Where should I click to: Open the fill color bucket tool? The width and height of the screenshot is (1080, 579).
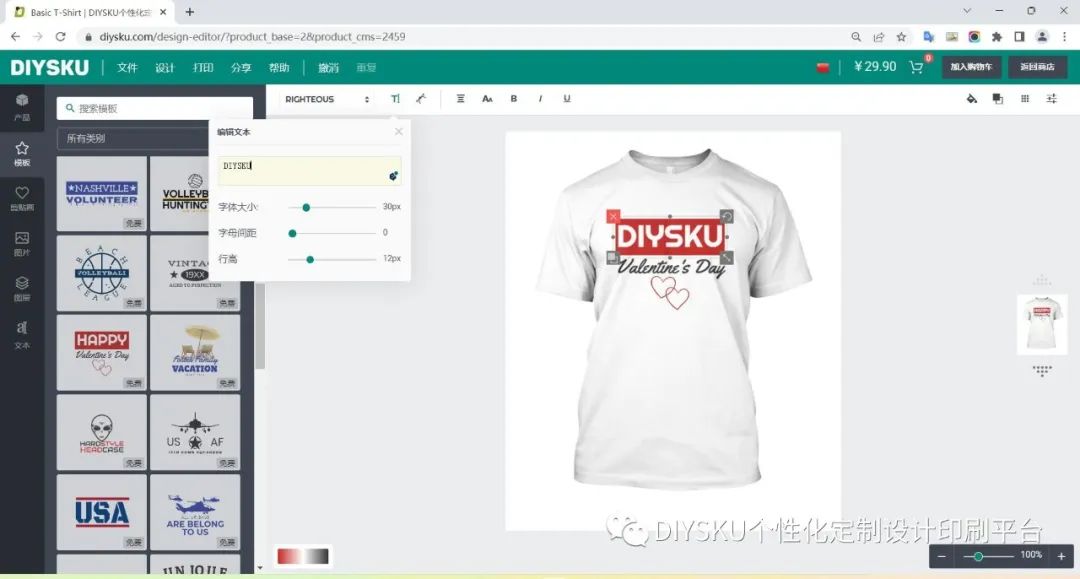click(971, 99)
